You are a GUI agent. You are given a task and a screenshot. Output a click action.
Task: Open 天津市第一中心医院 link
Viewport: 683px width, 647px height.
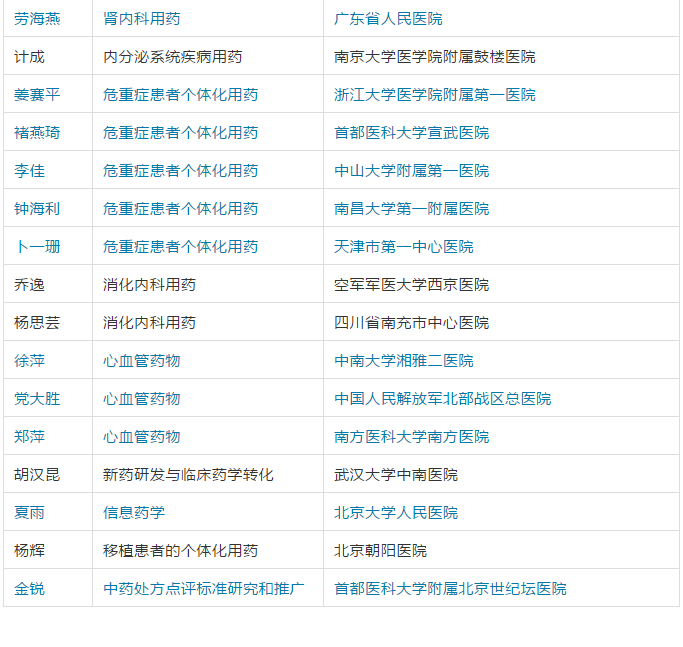point(404,247)
